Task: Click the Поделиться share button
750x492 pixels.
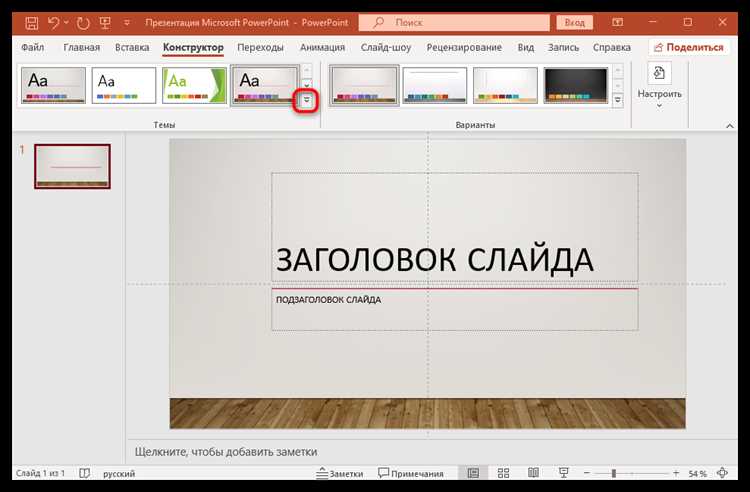Action: [x=688, y=47]
